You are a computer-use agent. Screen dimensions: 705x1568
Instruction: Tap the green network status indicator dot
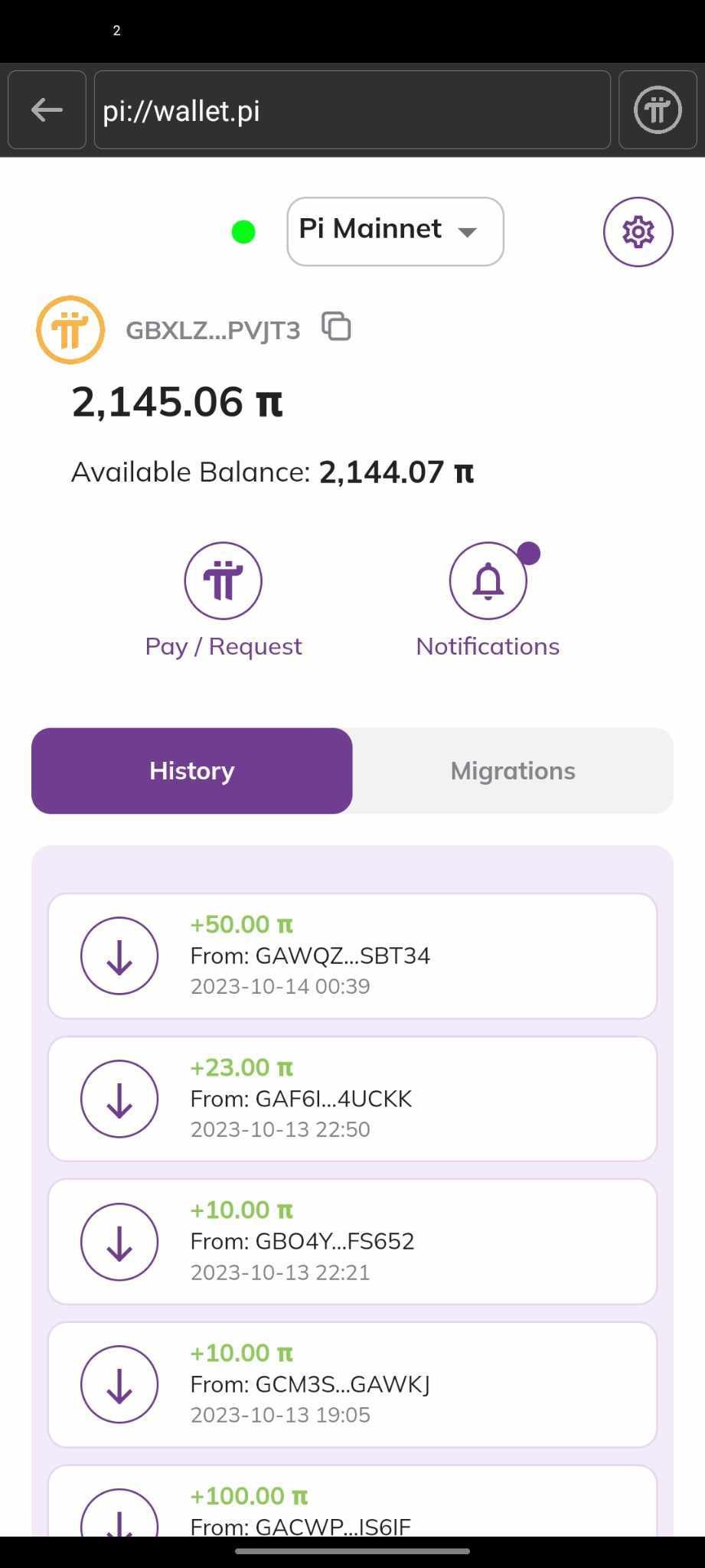243,232
